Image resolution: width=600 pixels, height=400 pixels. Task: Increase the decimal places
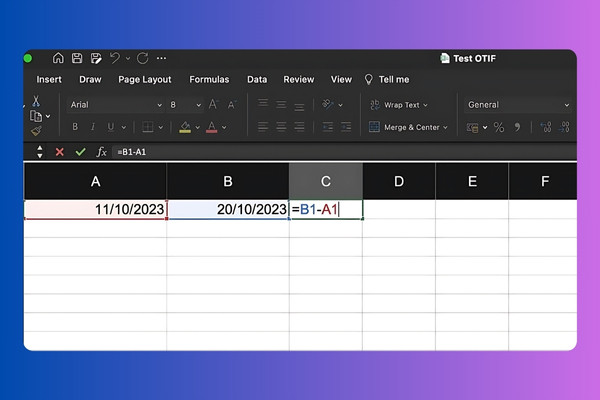click(x=546, y=127)
